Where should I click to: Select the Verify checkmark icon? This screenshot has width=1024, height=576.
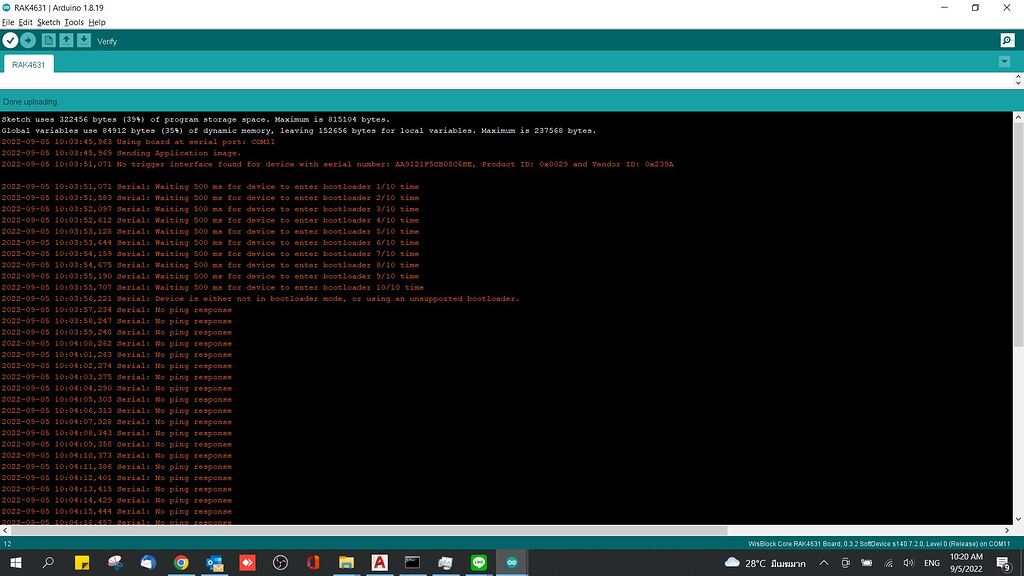(10, 40)
